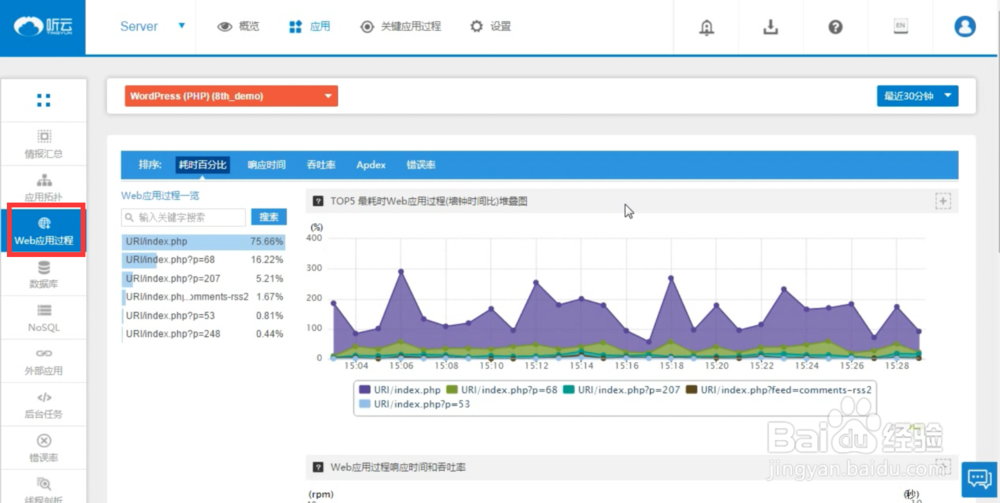The height and width of the screenshot is (503, 1000).
Task: Click the alert bell icon
Action: click(x=706, y=27)
